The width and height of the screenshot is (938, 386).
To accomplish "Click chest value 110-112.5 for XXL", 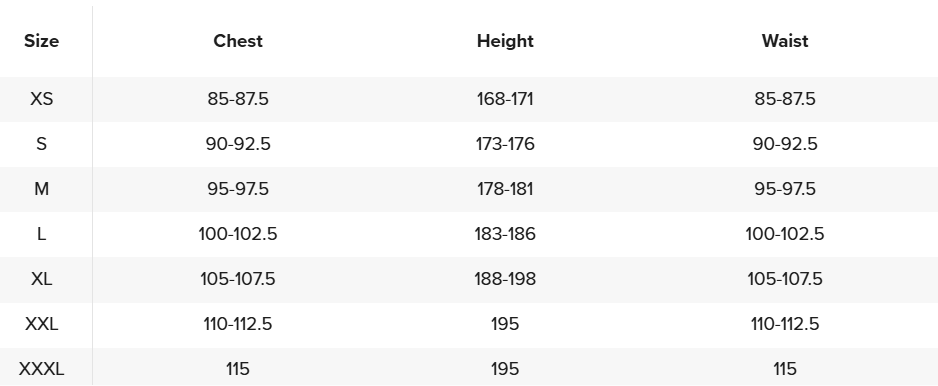I will pos(237,324).
